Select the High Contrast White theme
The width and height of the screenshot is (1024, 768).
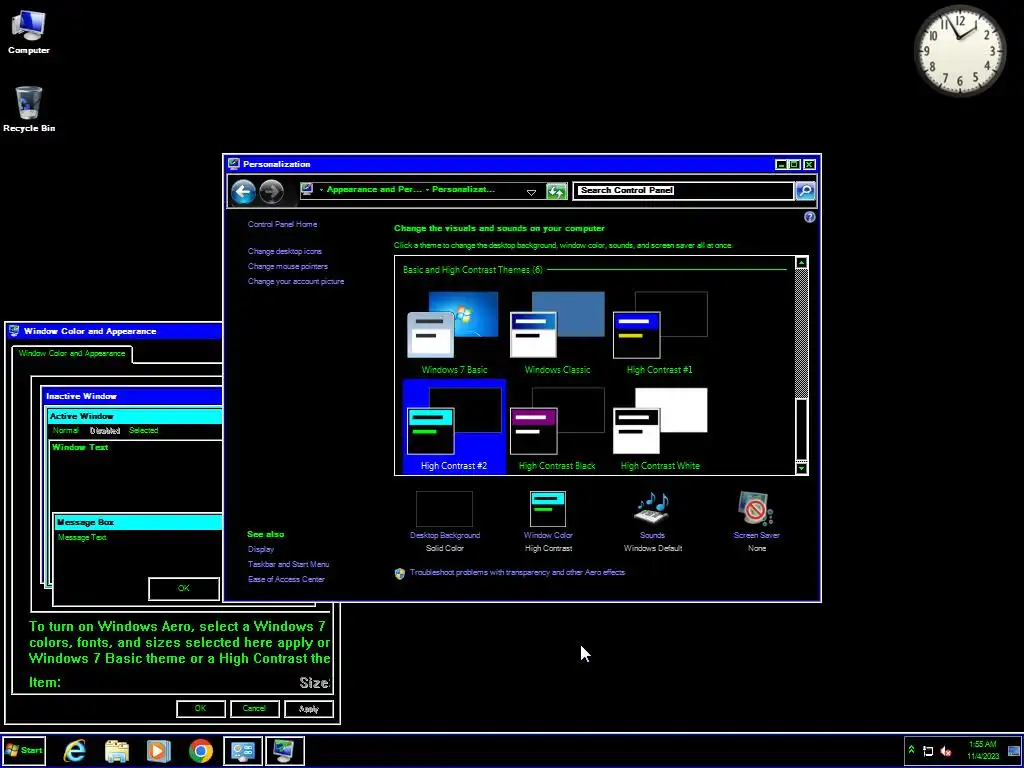[660, 428]
